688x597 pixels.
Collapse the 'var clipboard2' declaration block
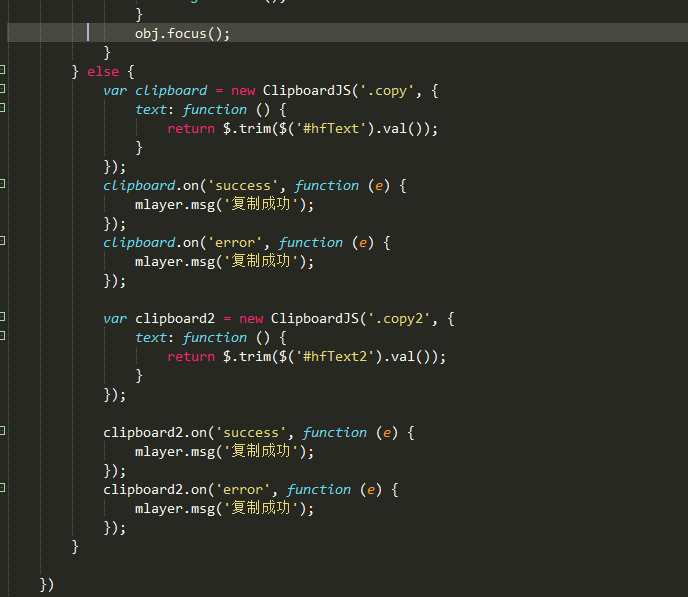(x=2, y=316)
